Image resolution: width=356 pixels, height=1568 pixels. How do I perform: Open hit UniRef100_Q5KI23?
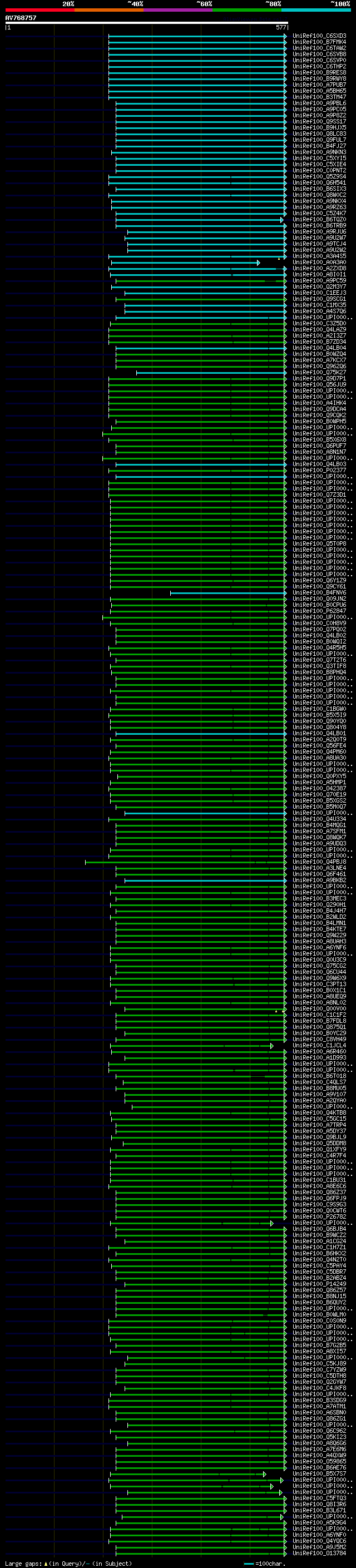319,1437
